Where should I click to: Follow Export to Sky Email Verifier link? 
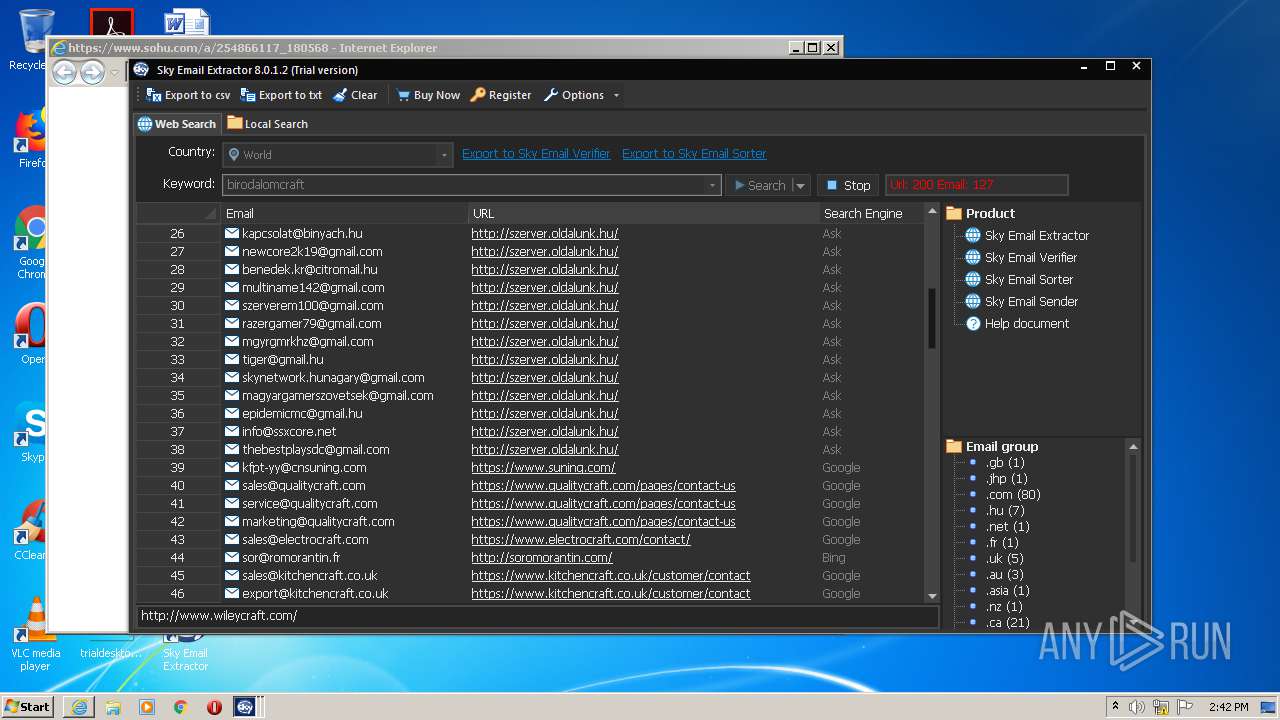536,154
